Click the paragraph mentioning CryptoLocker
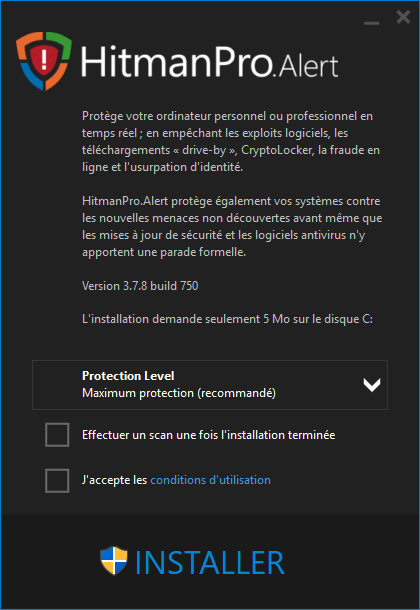Viewport: 420px width, 610px height. coord(231,142)
